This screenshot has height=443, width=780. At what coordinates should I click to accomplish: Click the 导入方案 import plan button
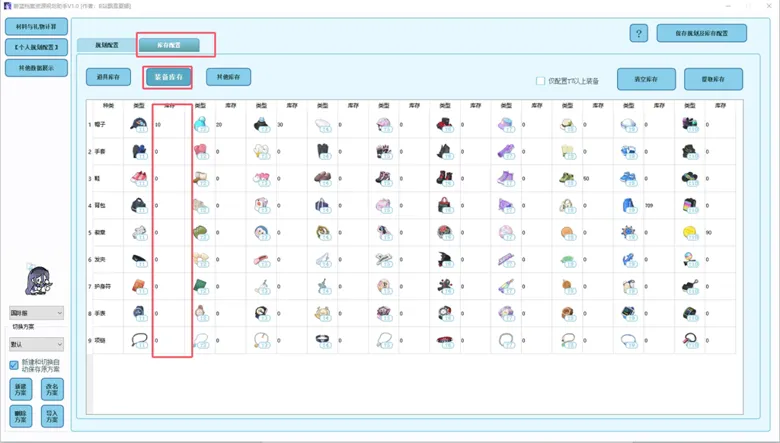pos(52,416)
